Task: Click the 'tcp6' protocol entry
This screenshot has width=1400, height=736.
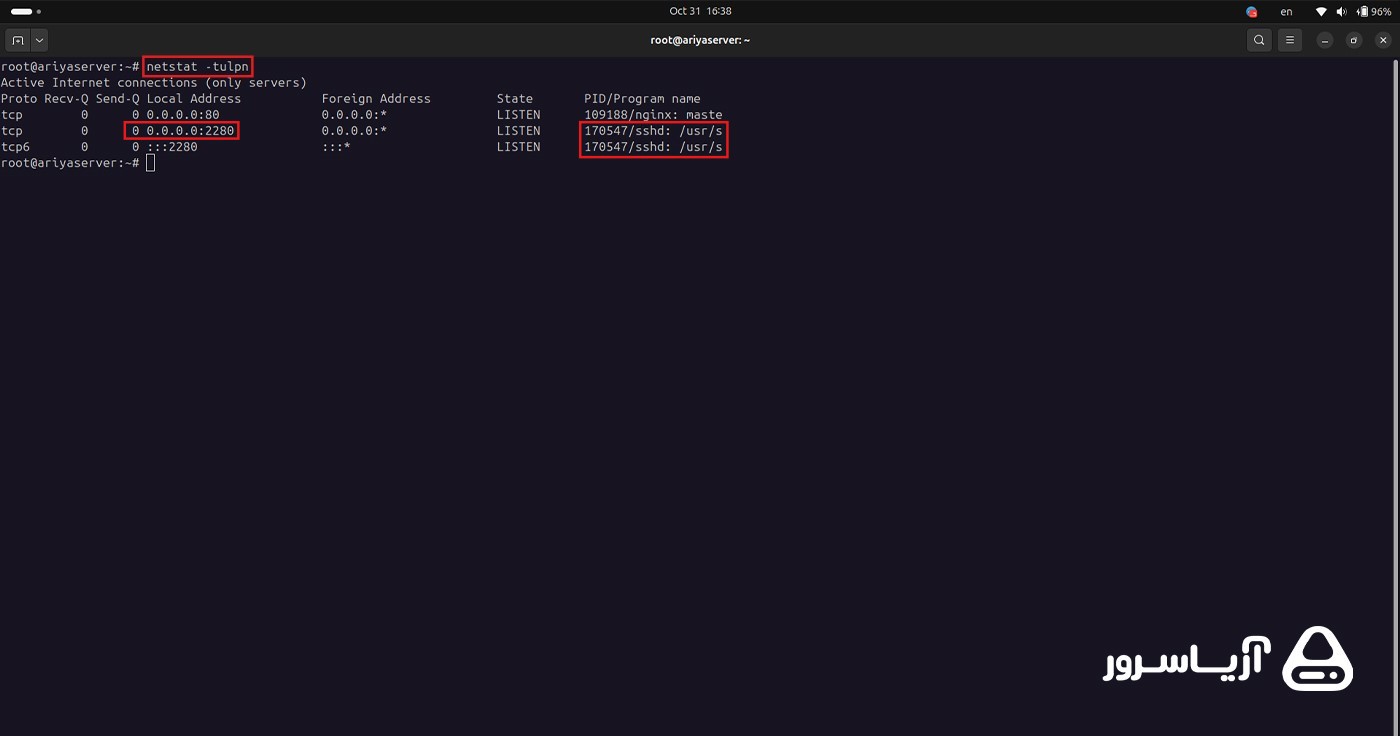Action: click(x=15, y=146)
